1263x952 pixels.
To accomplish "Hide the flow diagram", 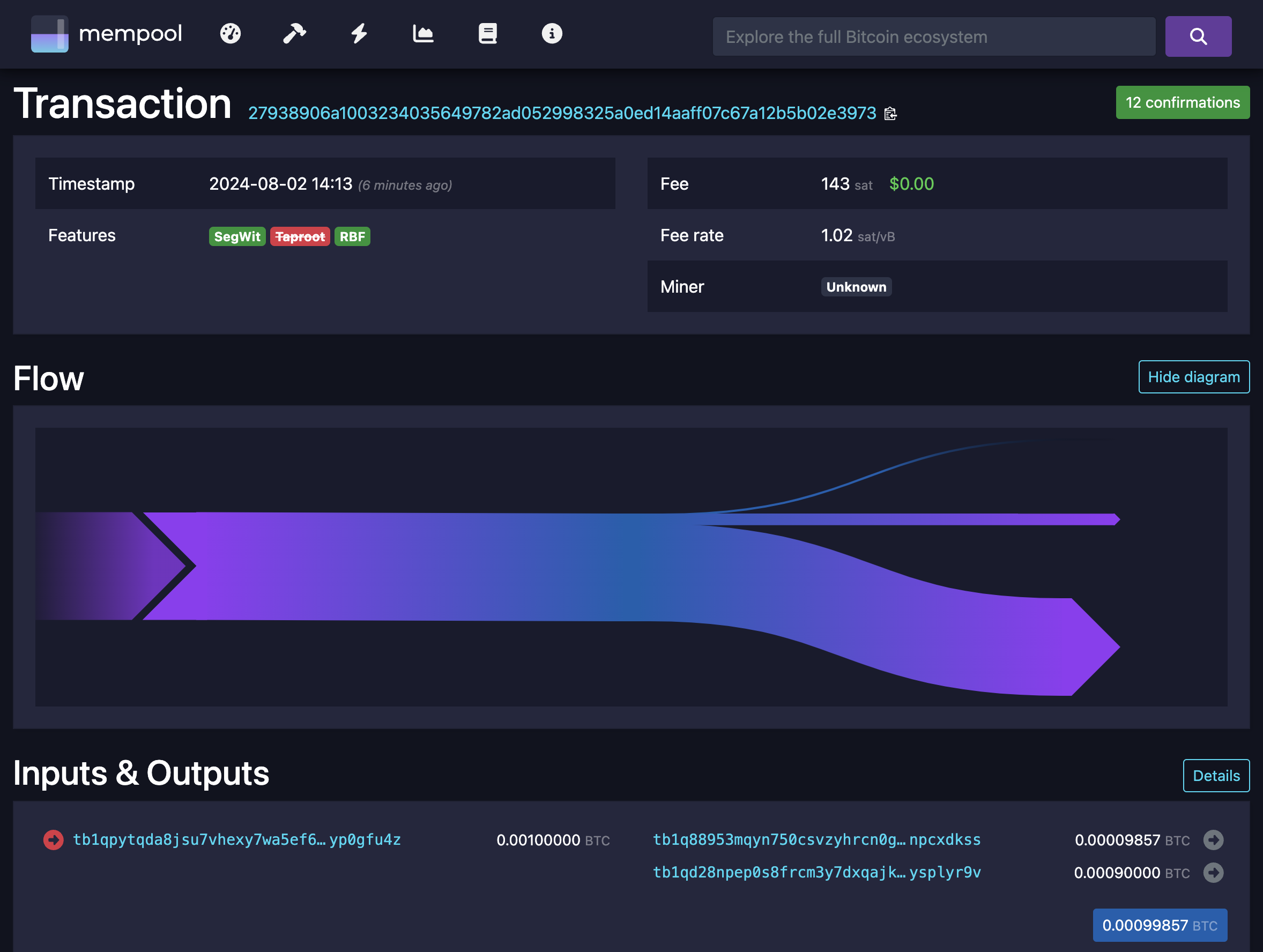I will click(x=1193, y=377).
